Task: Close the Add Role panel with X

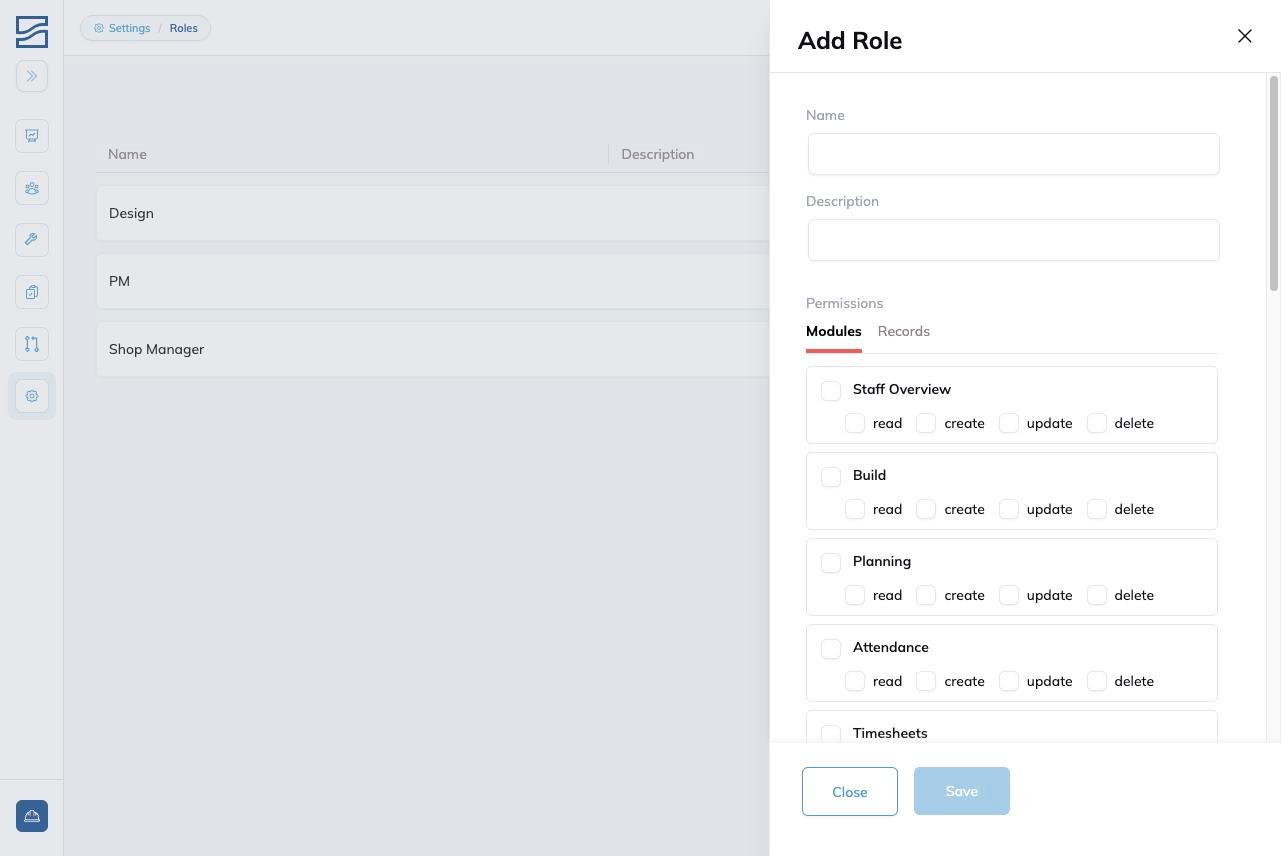Action: tap(1244, 36)
